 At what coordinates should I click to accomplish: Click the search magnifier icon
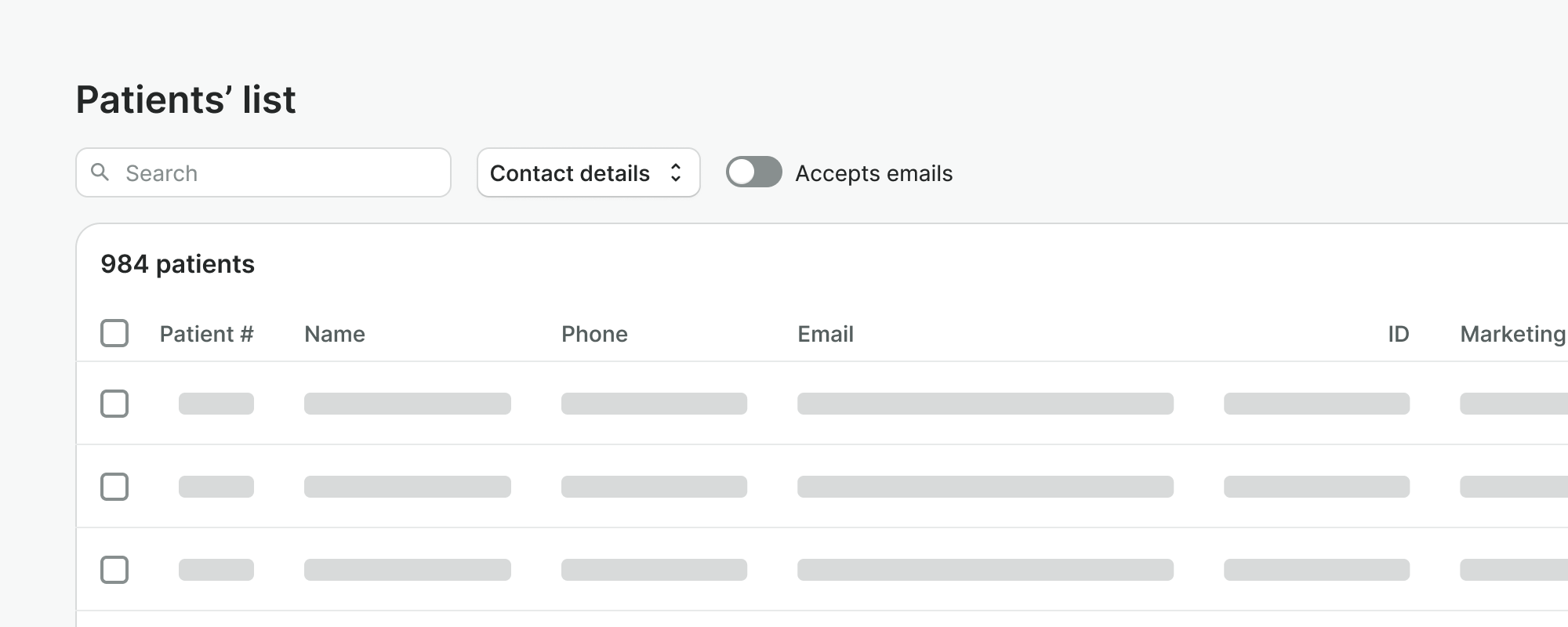tap(100, 172)
